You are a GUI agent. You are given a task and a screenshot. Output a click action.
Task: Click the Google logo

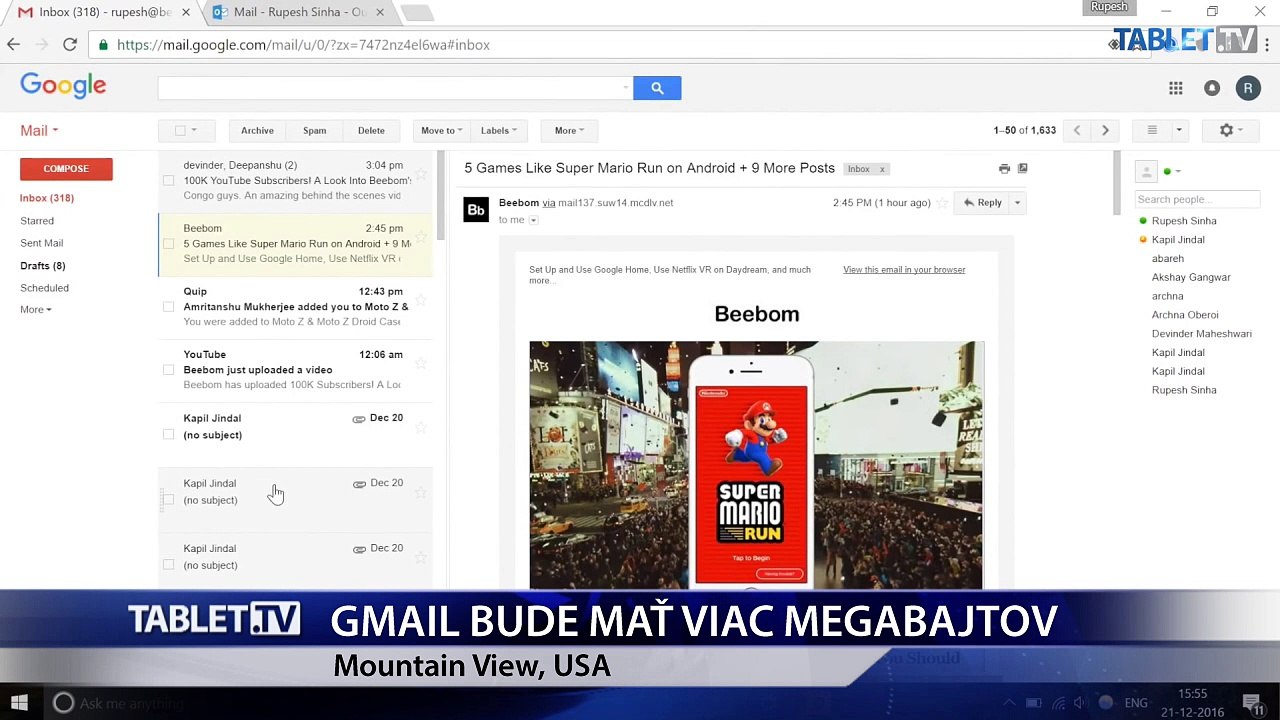click(63, 86)
